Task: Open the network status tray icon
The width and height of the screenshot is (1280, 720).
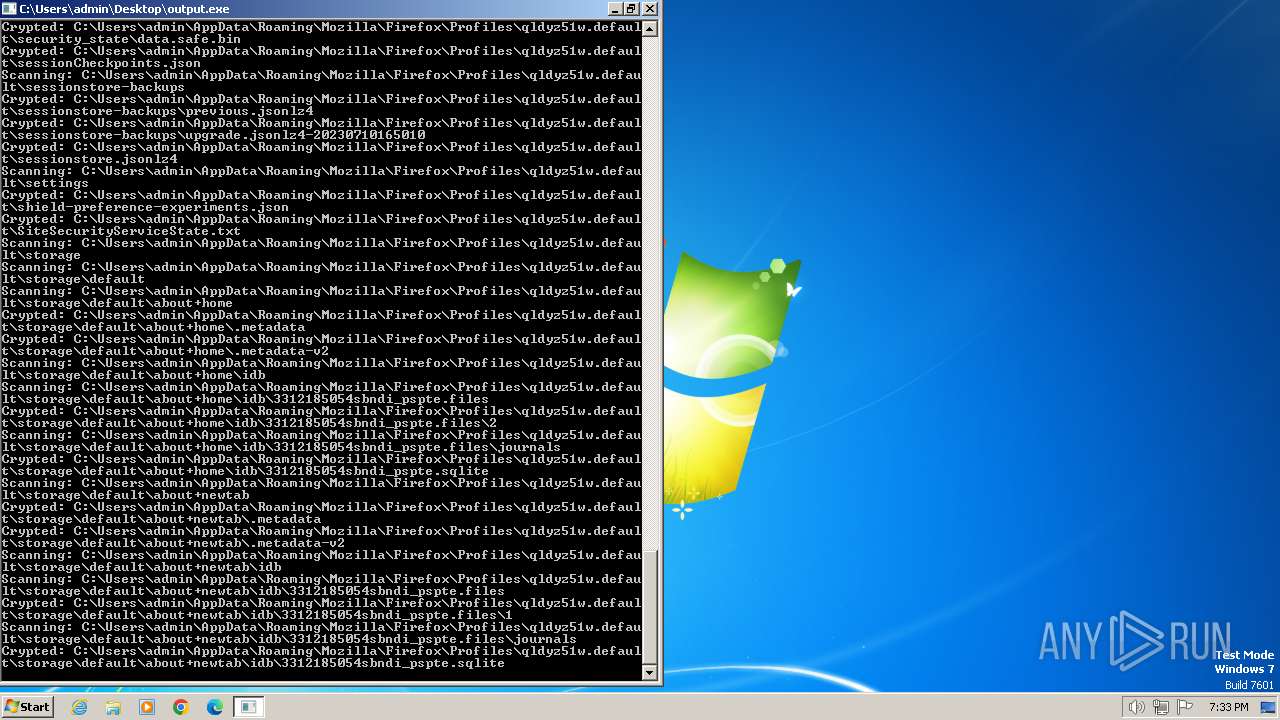Action: [x=1160, y=707]
